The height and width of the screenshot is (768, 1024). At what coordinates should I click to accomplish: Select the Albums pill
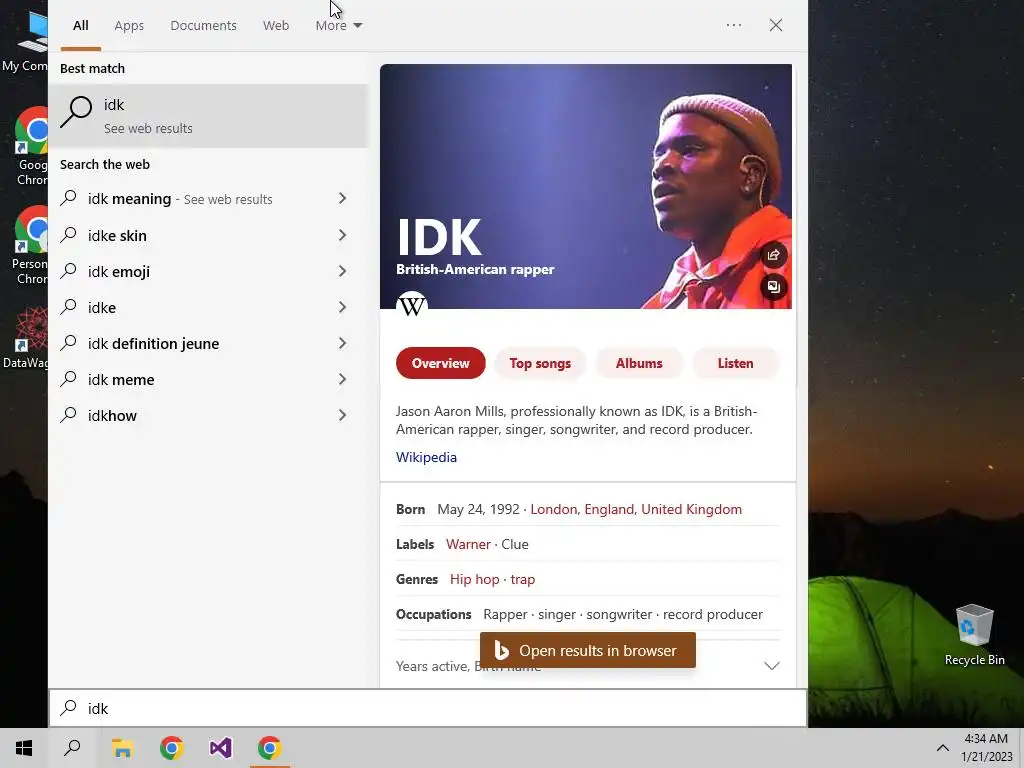click(639, 363)
